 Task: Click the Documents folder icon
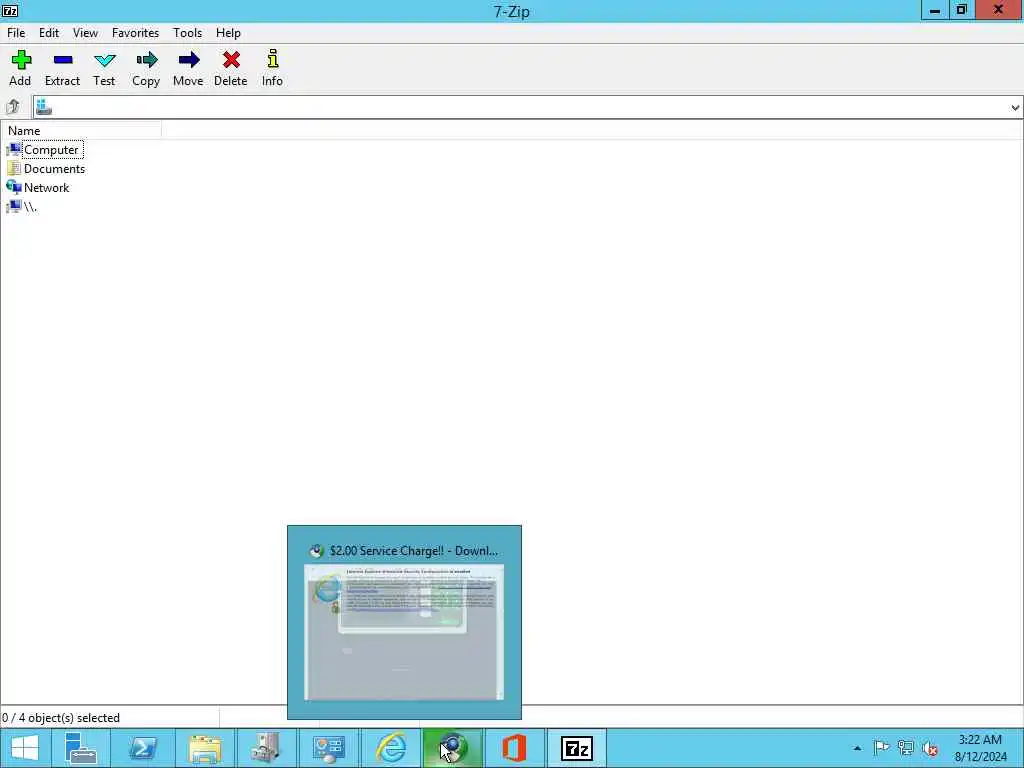click(13, 168)
